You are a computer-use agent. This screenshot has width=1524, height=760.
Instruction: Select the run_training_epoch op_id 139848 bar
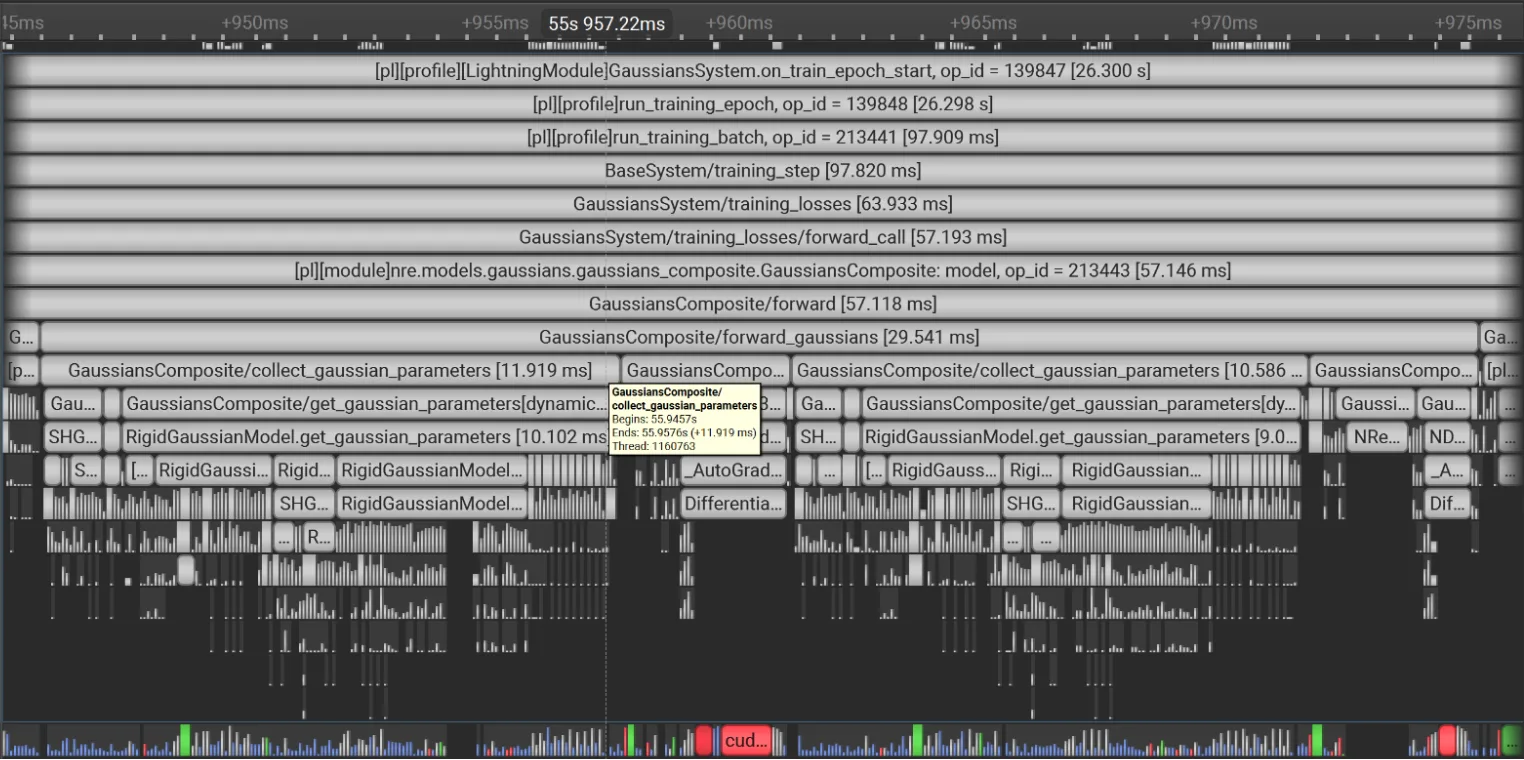pyautogui.click(x=762, y=104)
